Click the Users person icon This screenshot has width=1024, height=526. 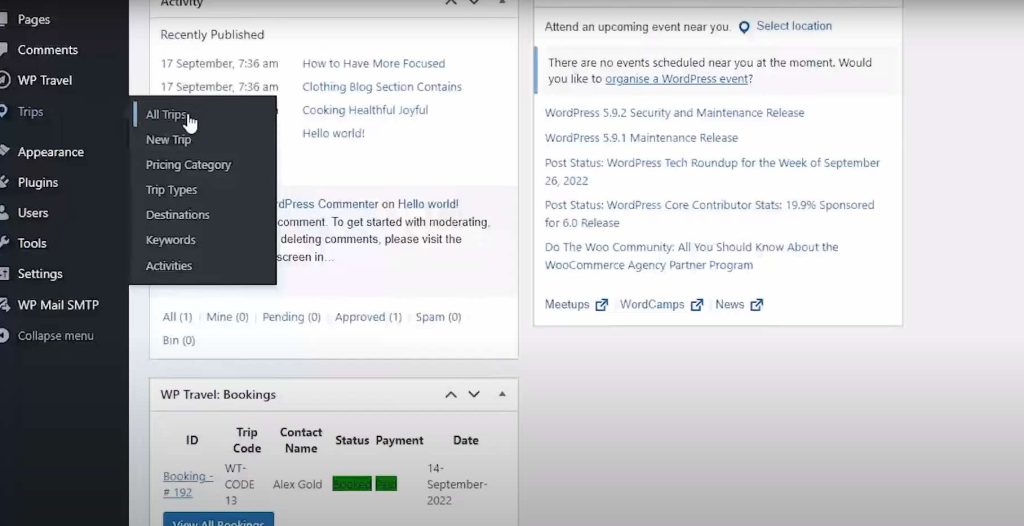4,212
